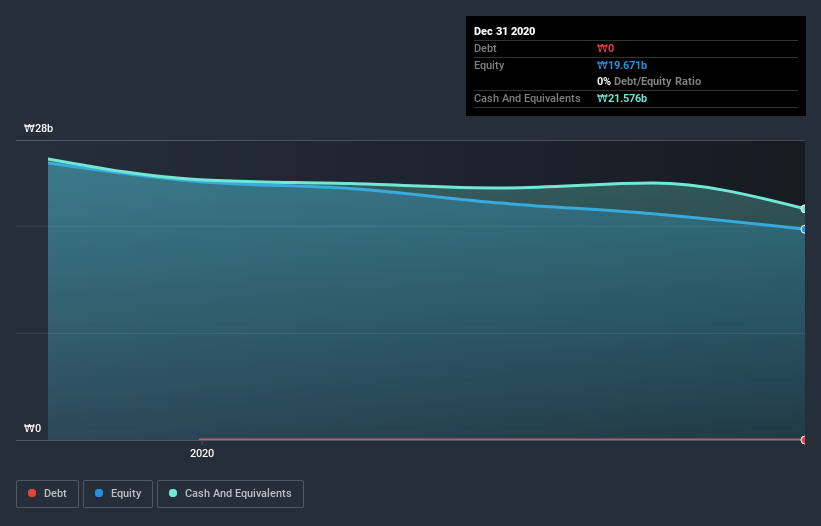Toggle the Cash And Equivalents legend button

pyautogui.click(x=230, y=494)
